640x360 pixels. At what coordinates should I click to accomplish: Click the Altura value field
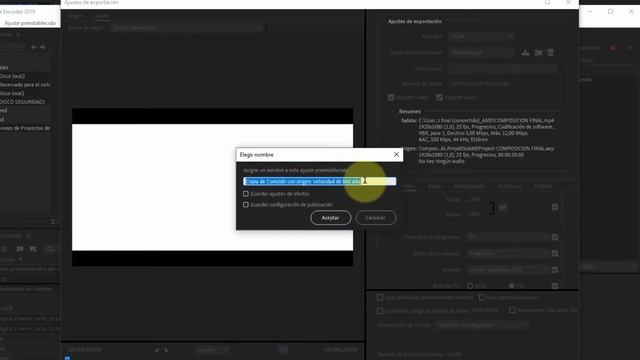pos(473,214)
